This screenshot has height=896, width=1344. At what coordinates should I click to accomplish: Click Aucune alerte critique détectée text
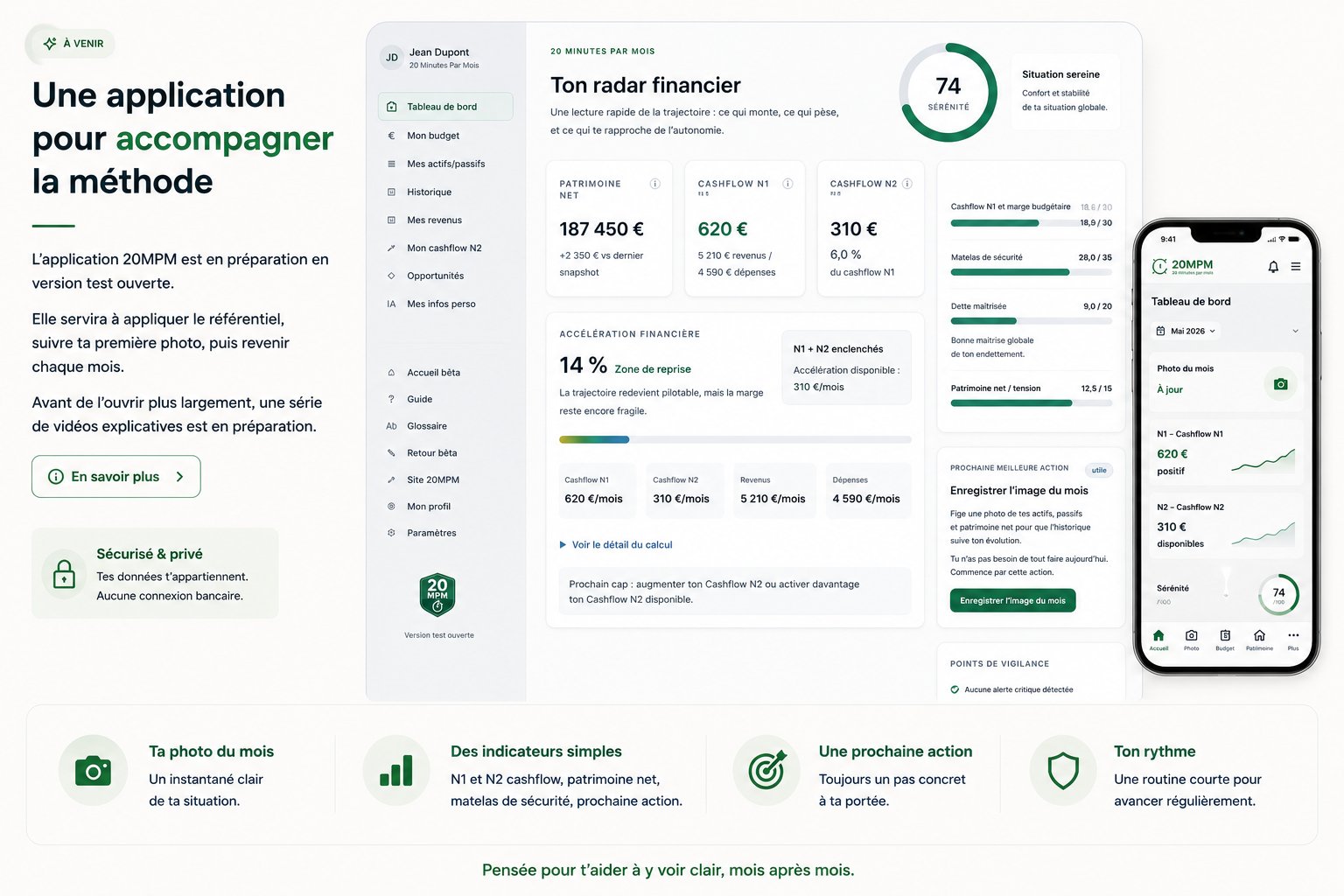tap(1018, 689)
